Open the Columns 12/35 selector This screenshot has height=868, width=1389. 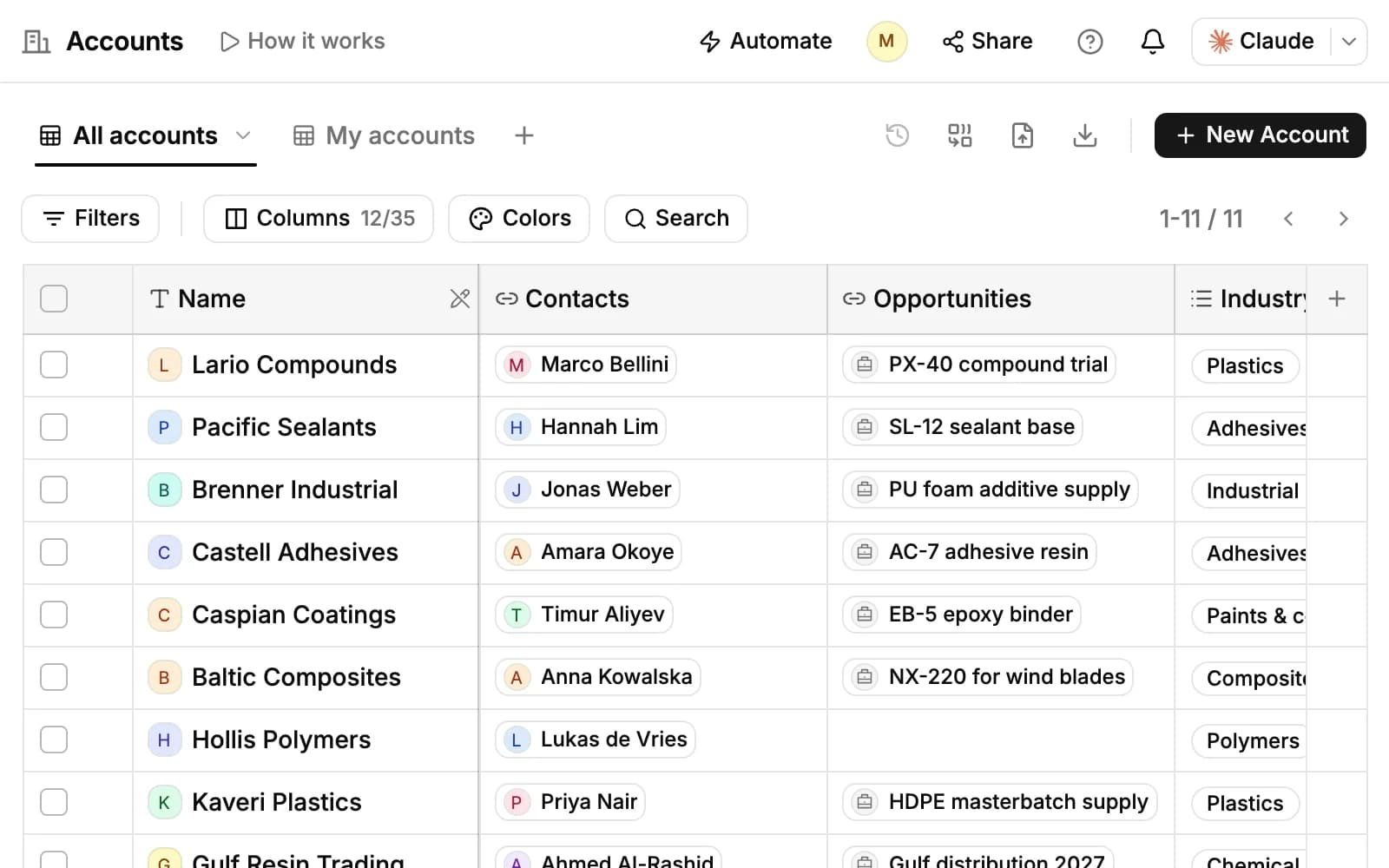[x=319, y=219]
